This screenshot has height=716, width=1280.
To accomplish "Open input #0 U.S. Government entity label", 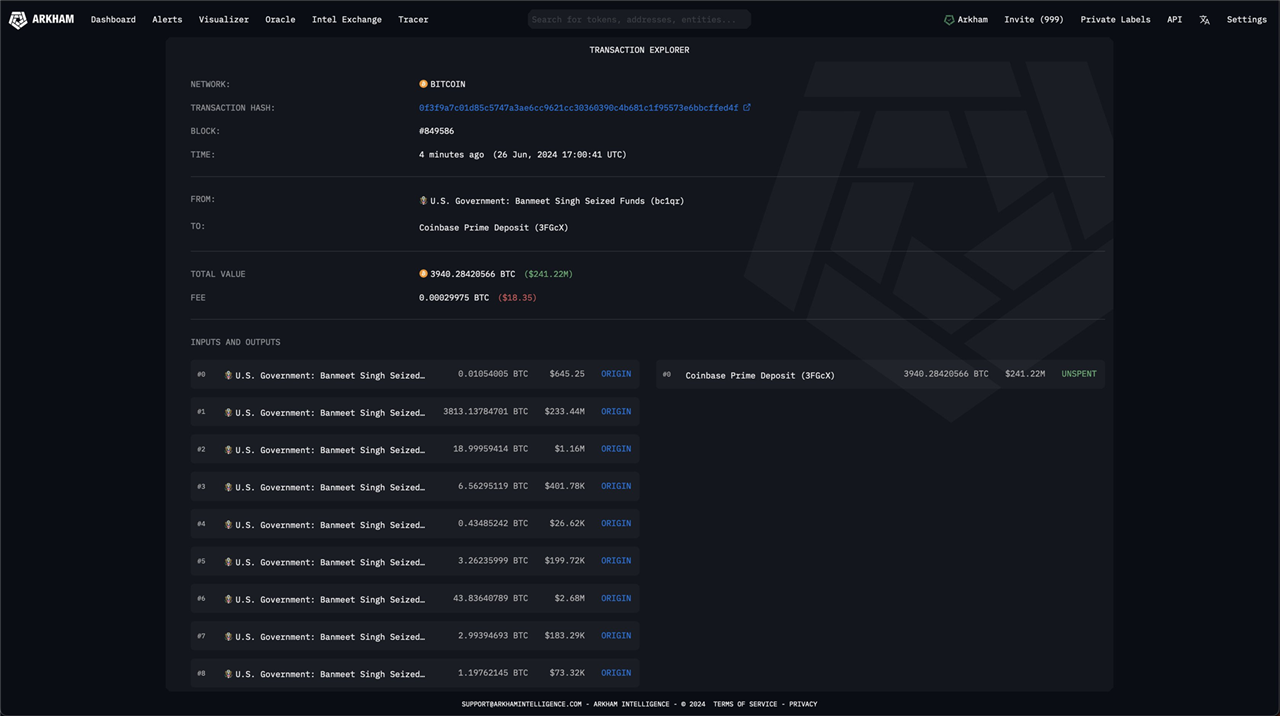I will pos(330,376).
